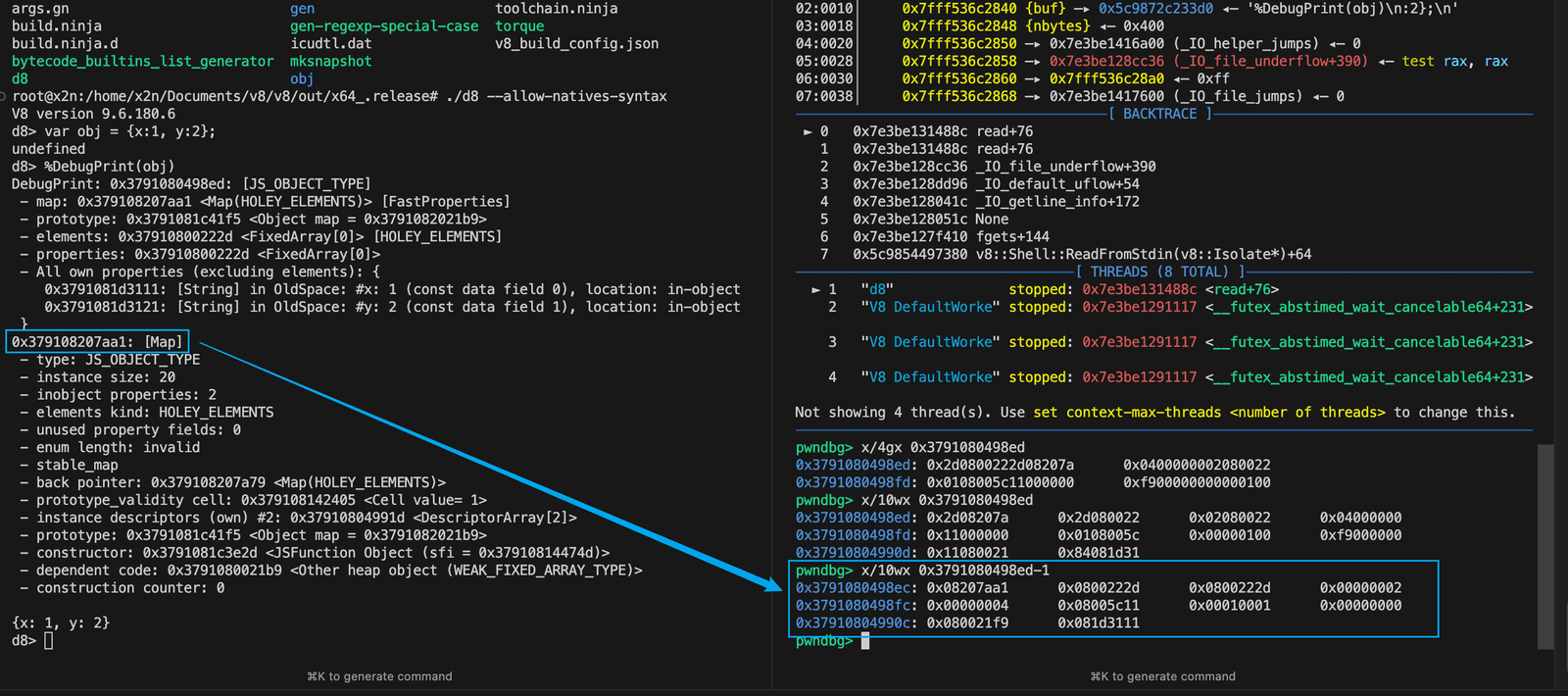Click the v8::Shell::ReadFromStdin backtrace frame
1568x696 pixels.
(x=1143, y=255)
